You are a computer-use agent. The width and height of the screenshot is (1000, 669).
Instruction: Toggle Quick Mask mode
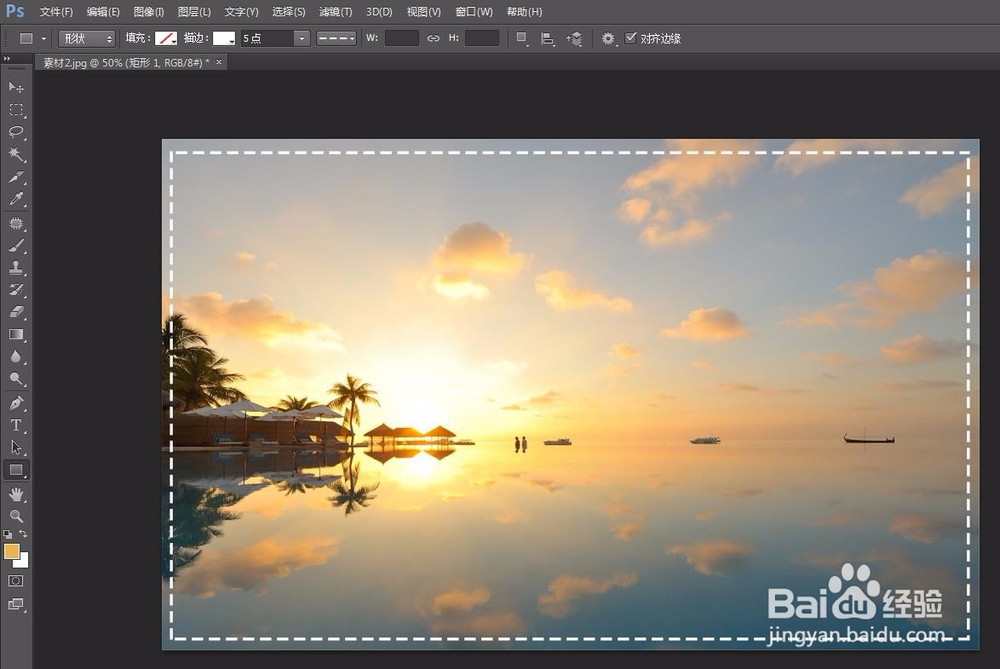point(16,581)
